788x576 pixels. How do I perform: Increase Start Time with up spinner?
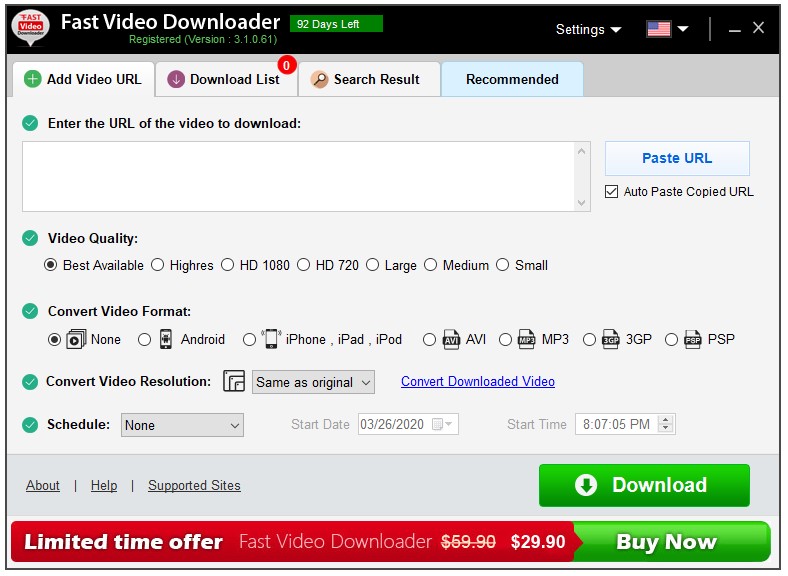666,420
